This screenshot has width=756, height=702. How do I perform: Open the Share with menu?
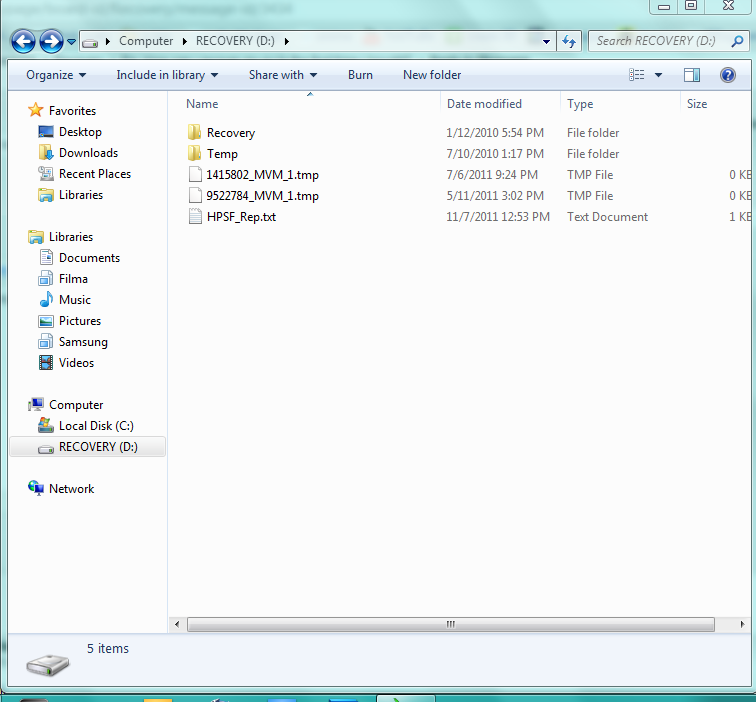click(x=282, y=75)
